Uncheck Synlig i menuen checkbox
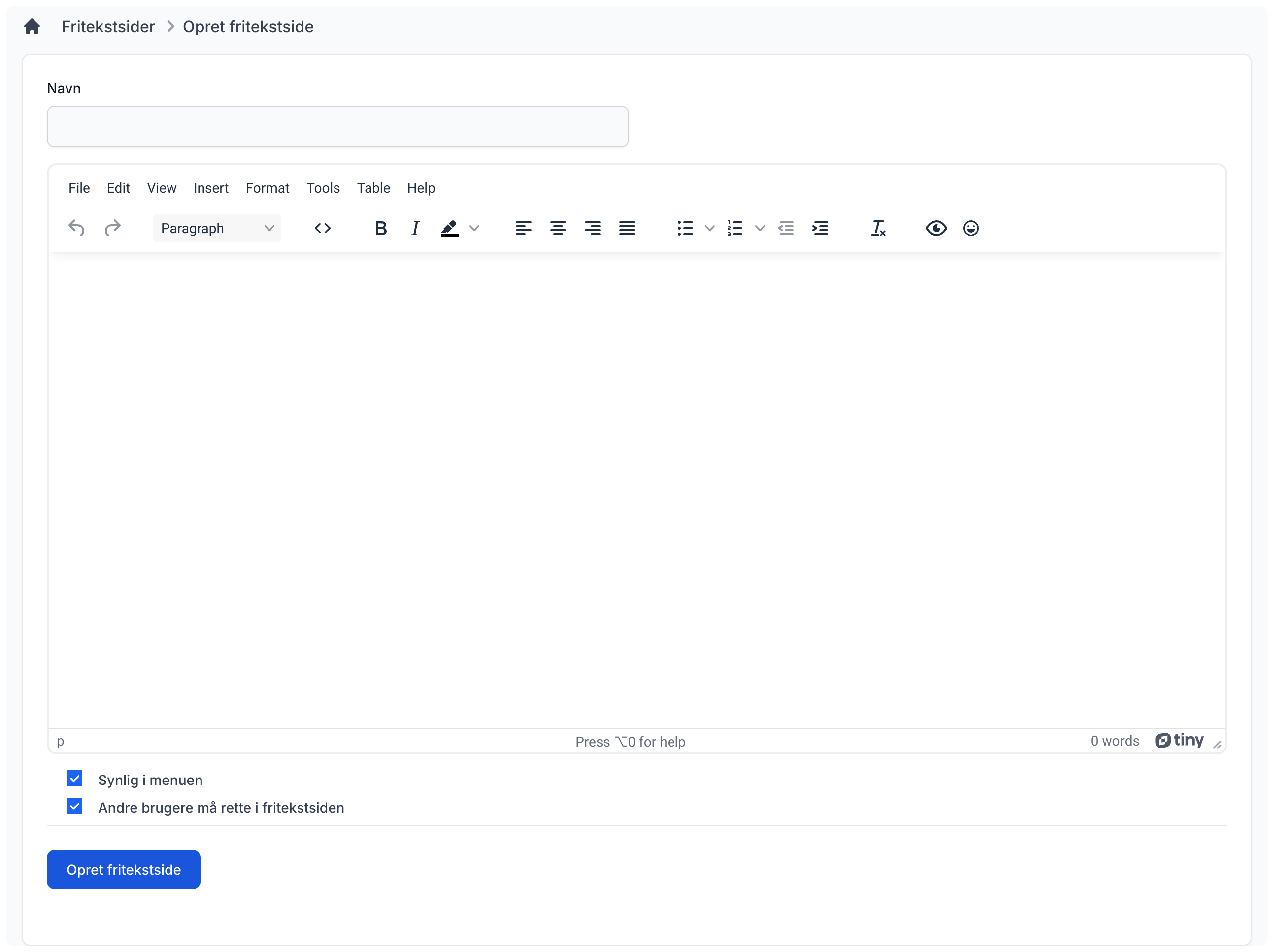Image resolution: width=1274 pixels, height=952 pixels. click(x=74, y=778)
